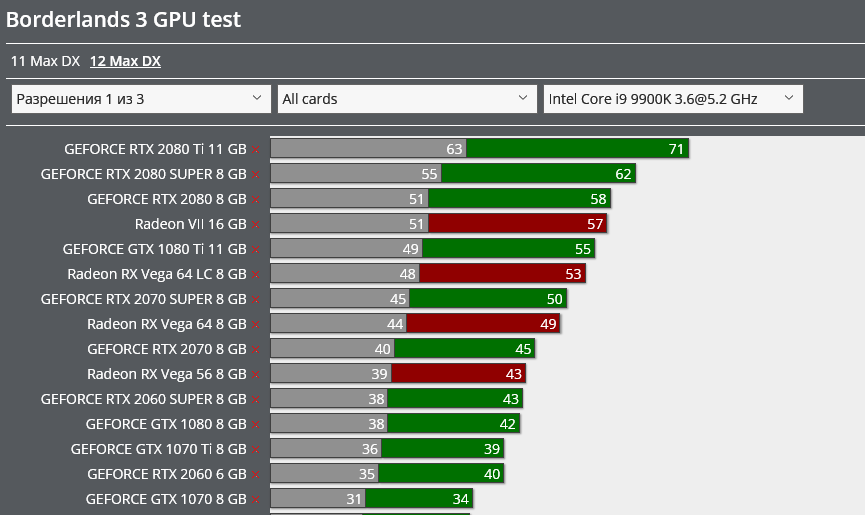This screenshot has width=865, height=515.
Task: Click green 62 bar of RTX 2080 SUPER
Action: pyautogui.click(x=538, y=173)
